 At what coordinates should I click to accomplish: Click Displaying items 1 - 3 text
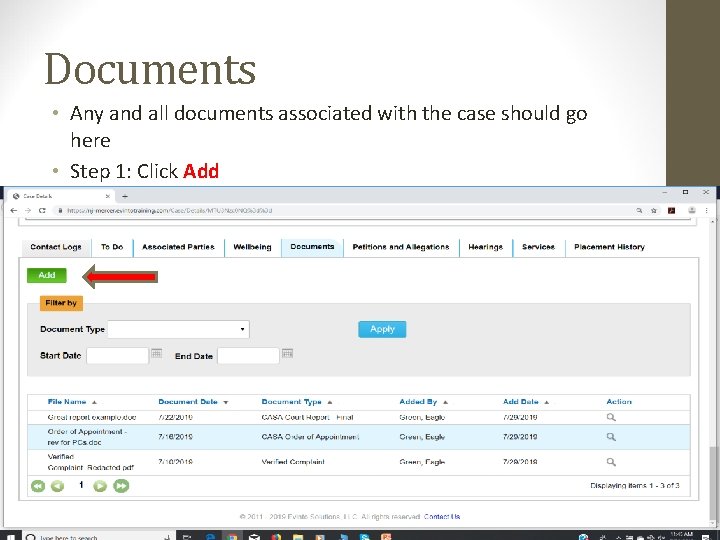pos(635,485)
